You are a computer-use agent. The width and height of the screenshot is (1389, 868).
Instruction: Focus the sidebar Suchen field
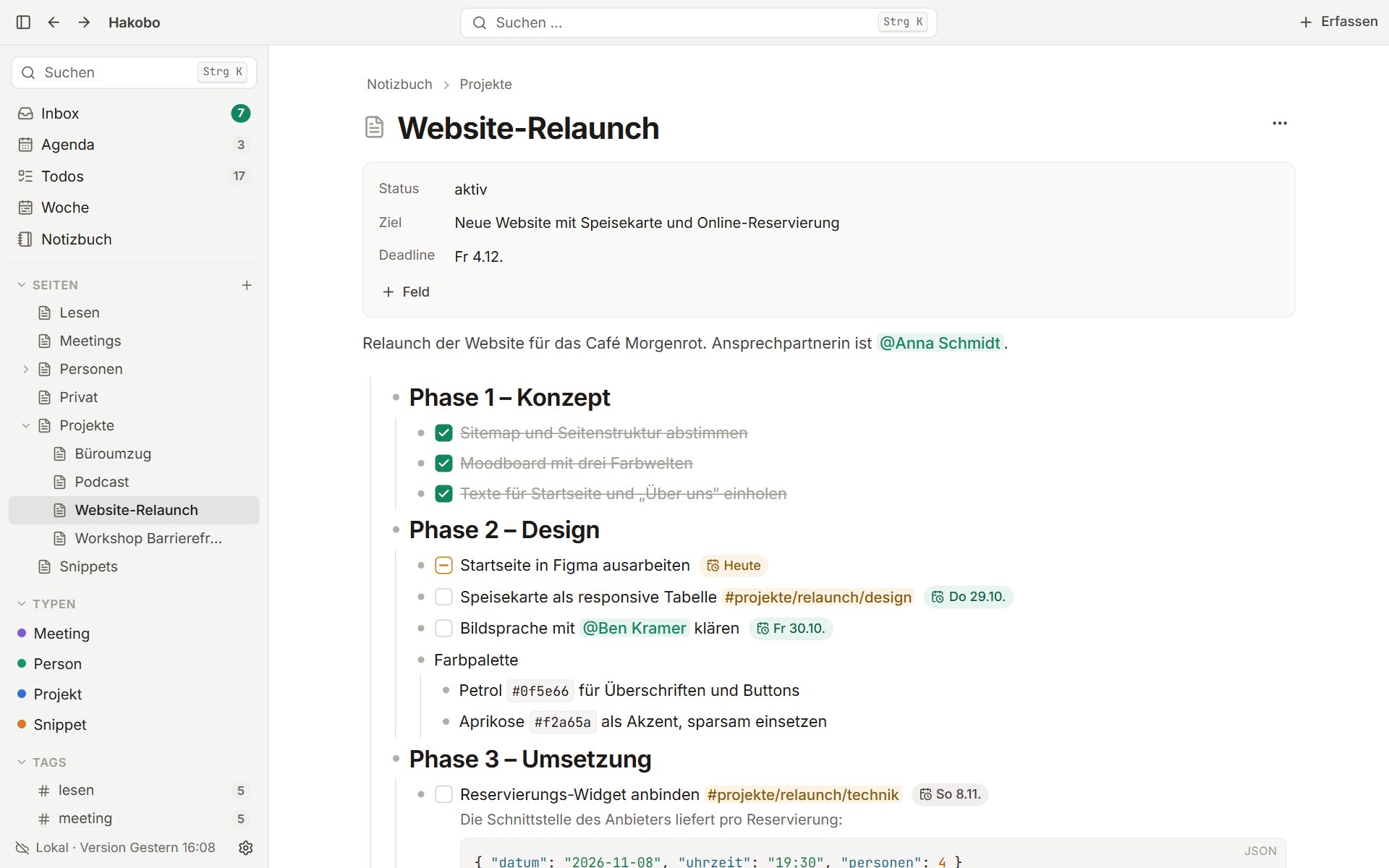[x=134, y=72]
